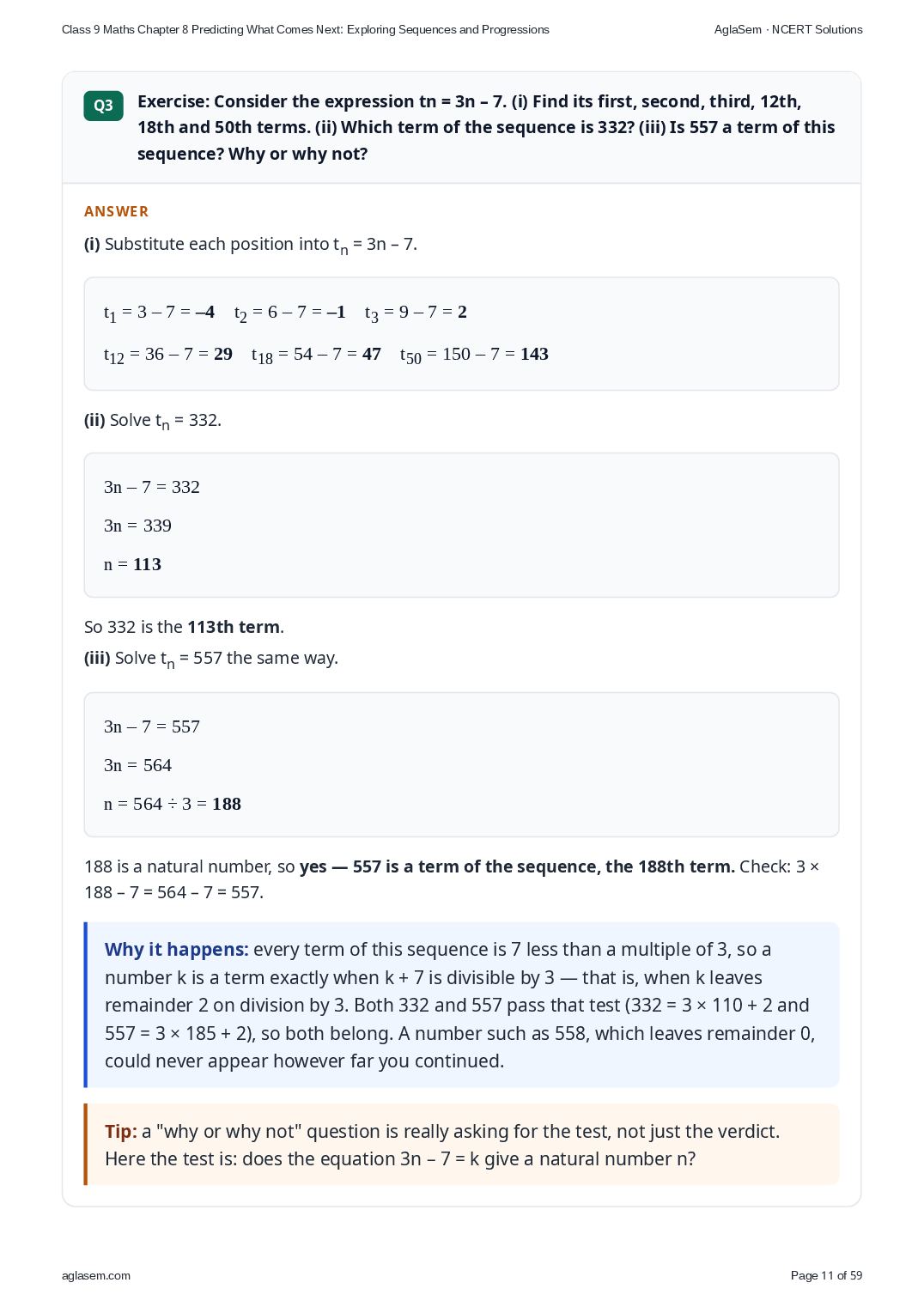Click the result n = 564 ÷ 3 = 188

173,804
